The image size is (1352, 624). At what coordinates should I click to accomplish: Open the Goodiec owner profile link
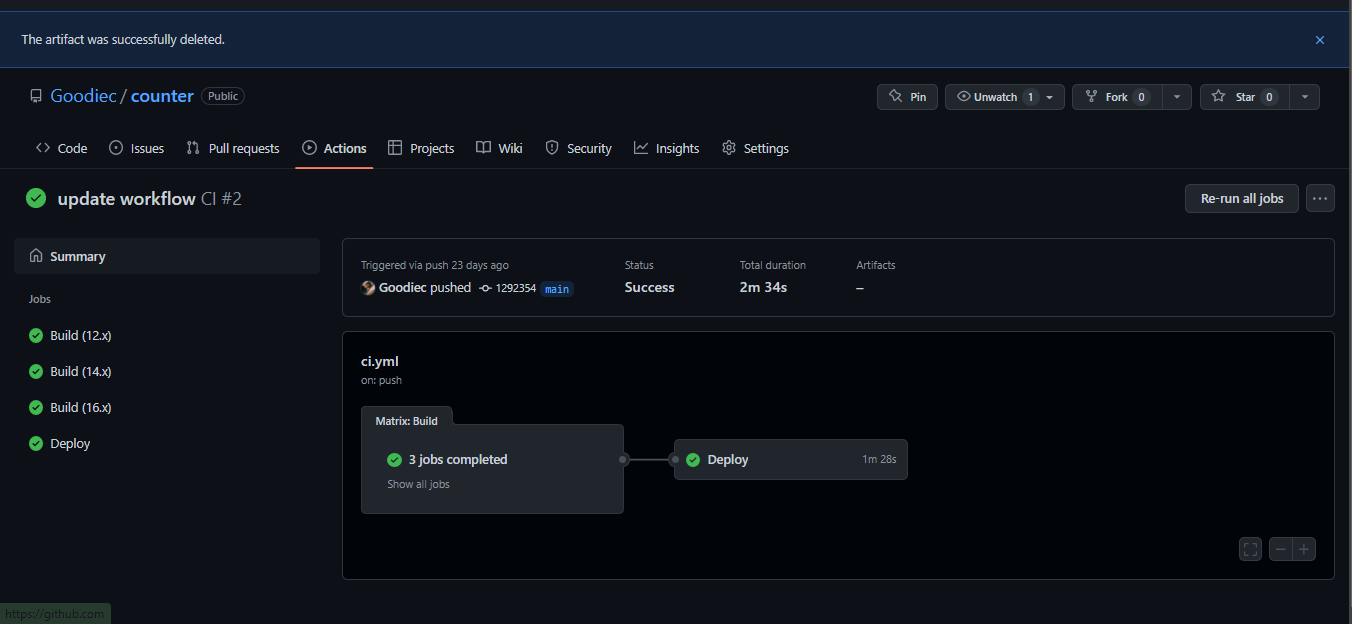click(x=83, y=96)
